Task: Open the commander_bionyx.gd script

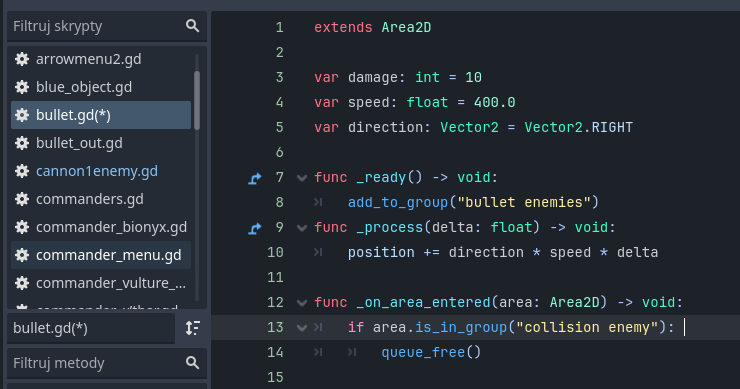Action: (101, 227)
